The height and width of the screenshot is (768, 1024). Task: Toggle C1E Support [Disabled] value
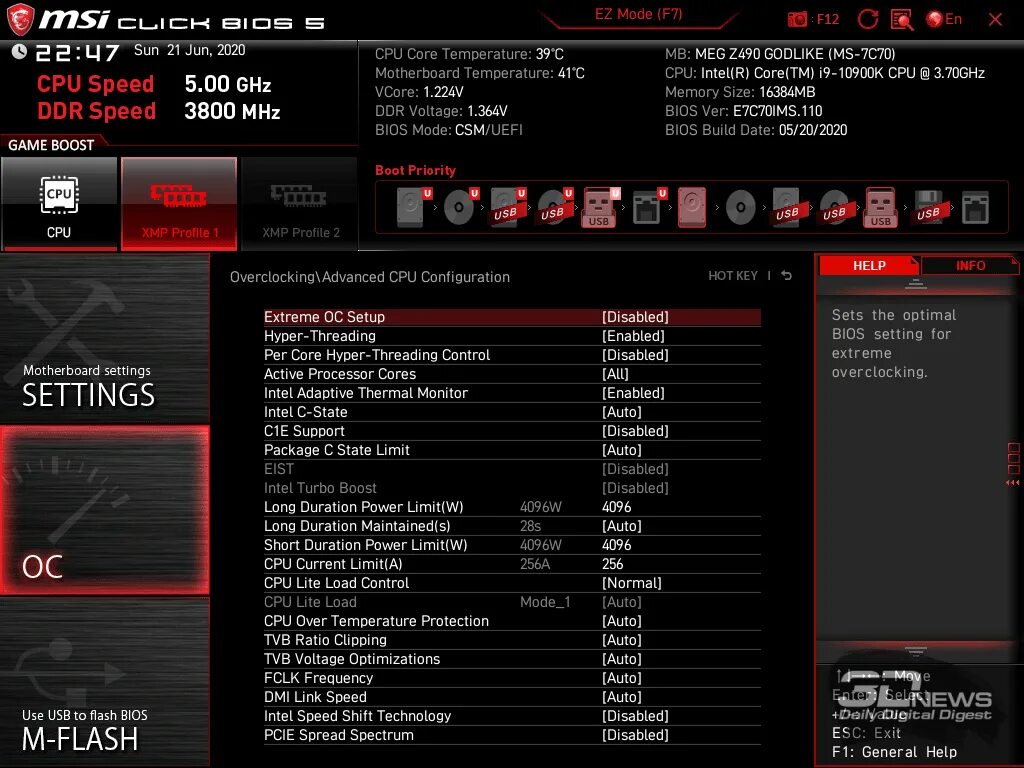pyautogui.click(x=635, y=430)
